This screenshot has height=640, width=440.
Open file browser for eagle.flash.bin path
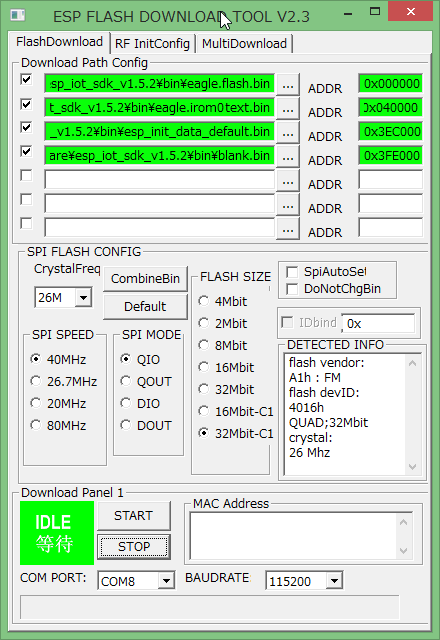pyautogui.click(x=288, y=85)
